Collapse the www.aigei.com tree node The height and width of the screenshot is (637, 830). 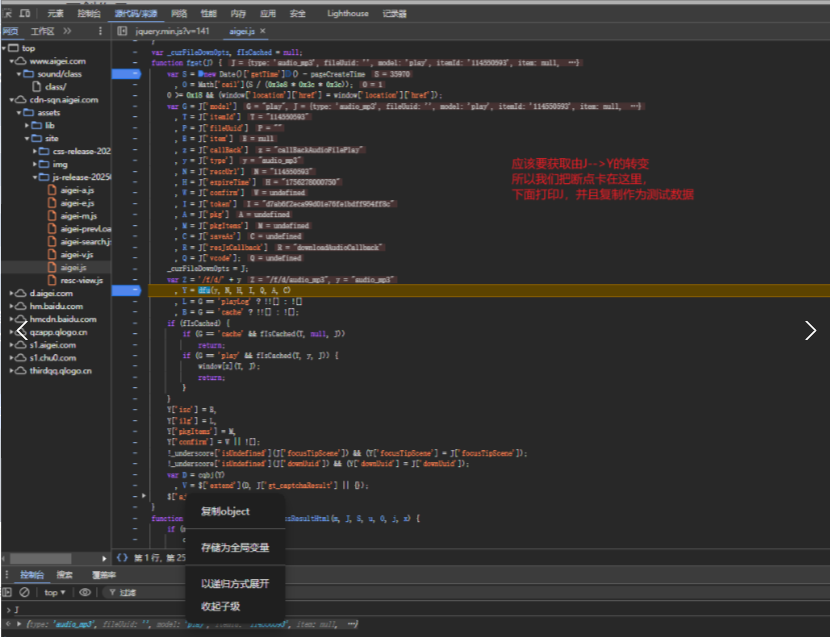click(11, 61)
